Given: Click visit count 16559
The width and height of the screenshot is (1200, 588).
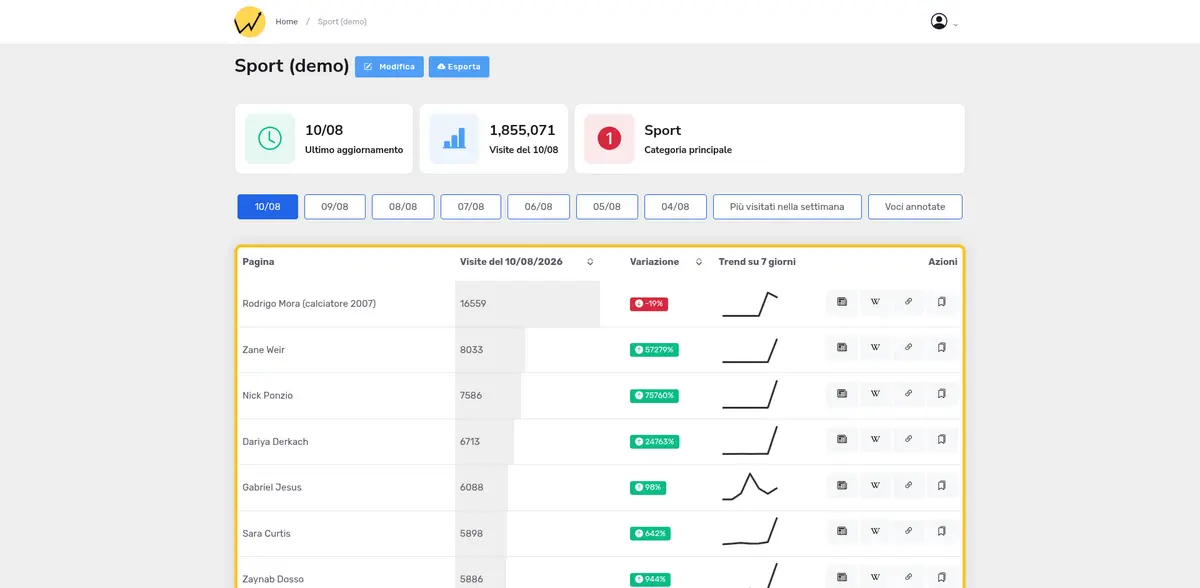Looking at the screenshot, I should coord(473,303).
